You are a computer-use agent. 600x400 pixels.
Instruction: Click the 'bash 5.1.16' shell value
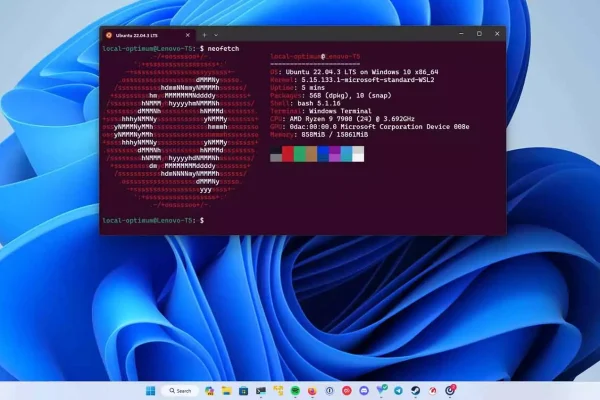click(319, 103)
